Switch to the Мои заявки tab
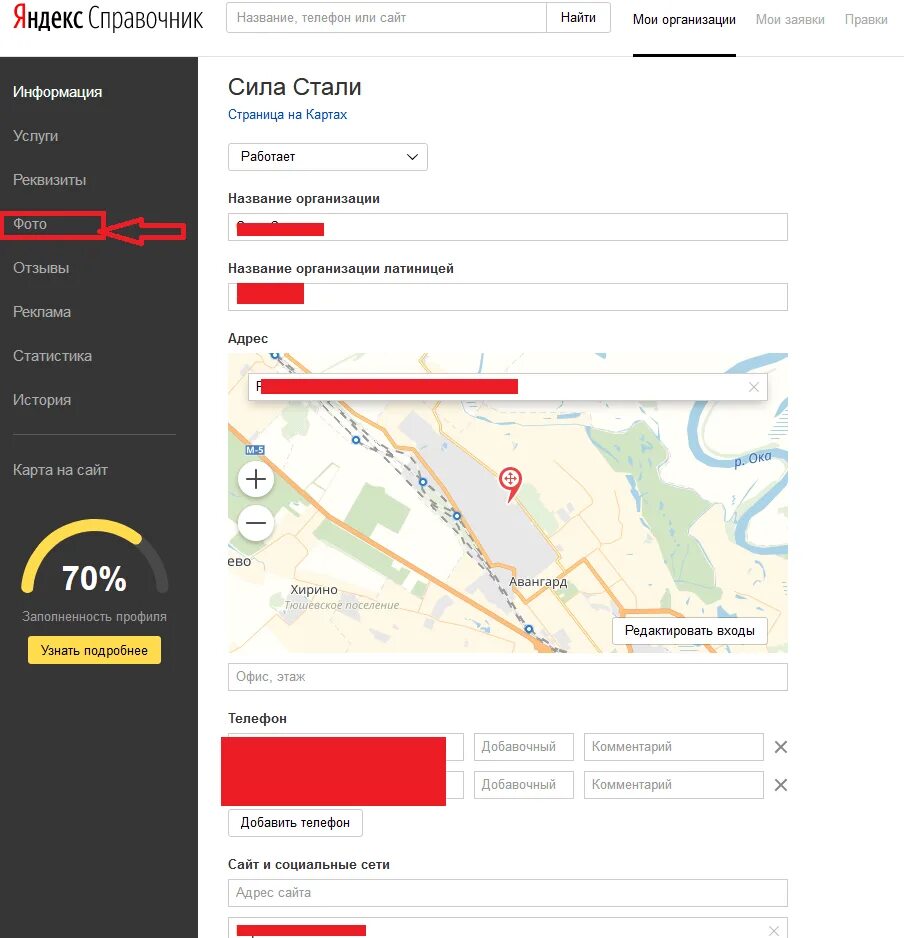The image size is (904, 938). (x=790, y=20)
